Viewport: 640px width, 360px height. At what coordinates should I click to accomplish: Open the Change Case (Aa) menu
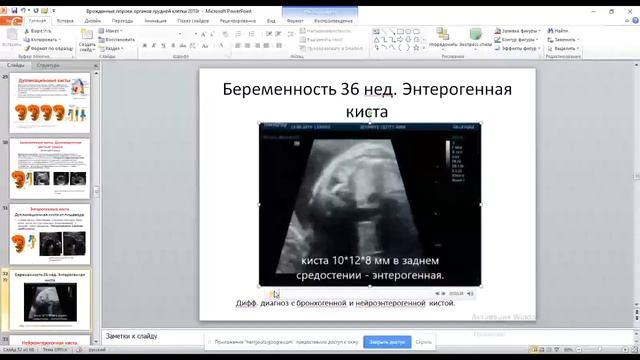tap(205, 46)
